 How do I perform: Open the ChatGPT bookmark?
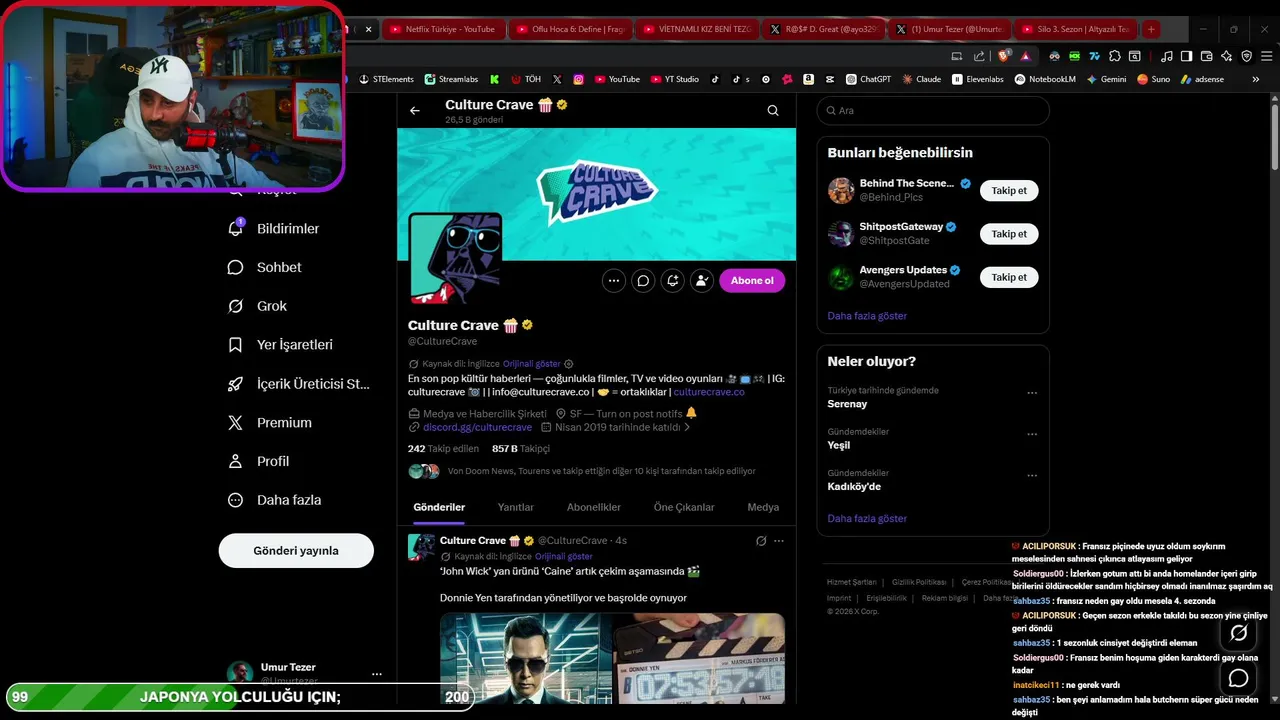coord(868,79)
